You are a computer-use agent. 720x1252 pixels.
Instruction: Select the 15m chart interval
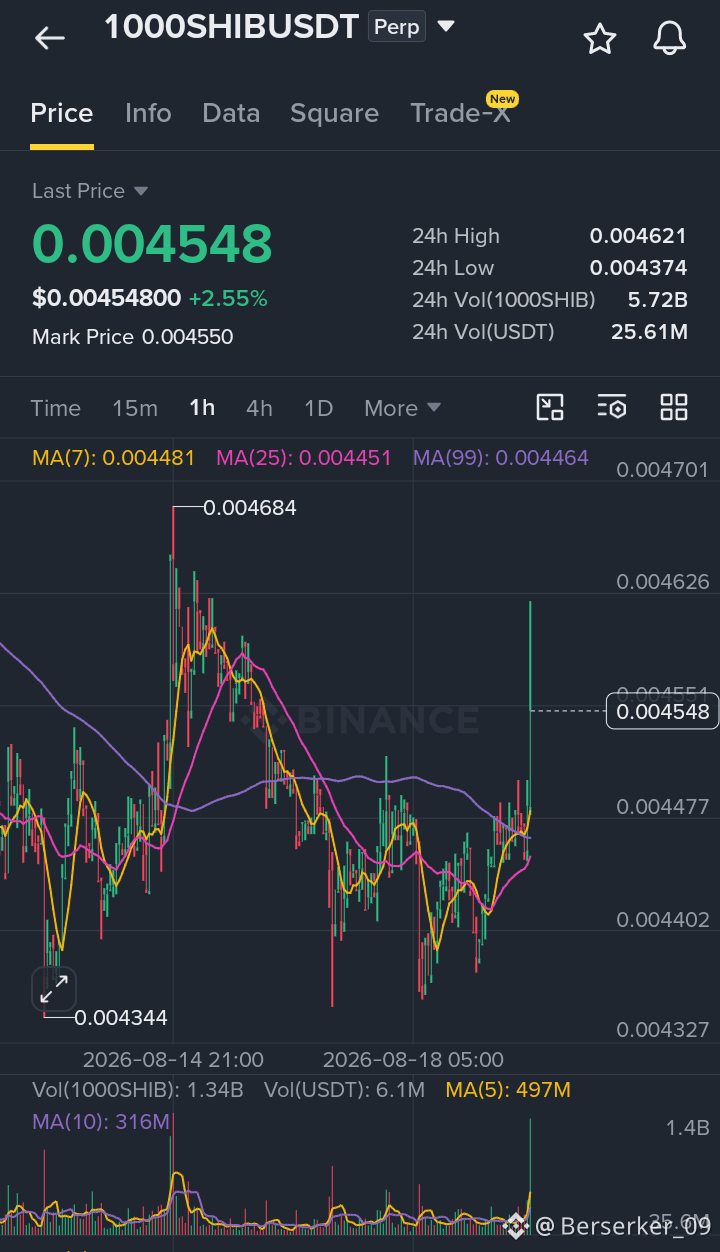135,408
